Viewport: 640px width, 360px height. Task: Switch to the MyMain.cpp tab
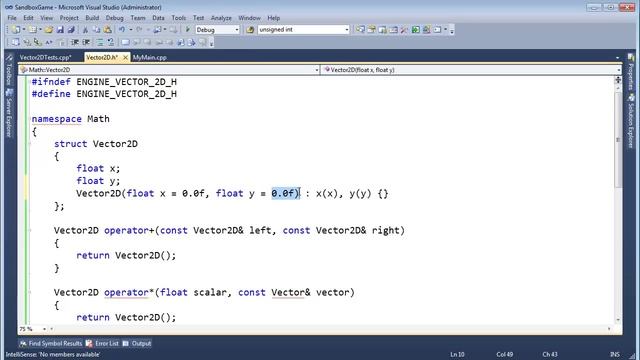(149, 58)
